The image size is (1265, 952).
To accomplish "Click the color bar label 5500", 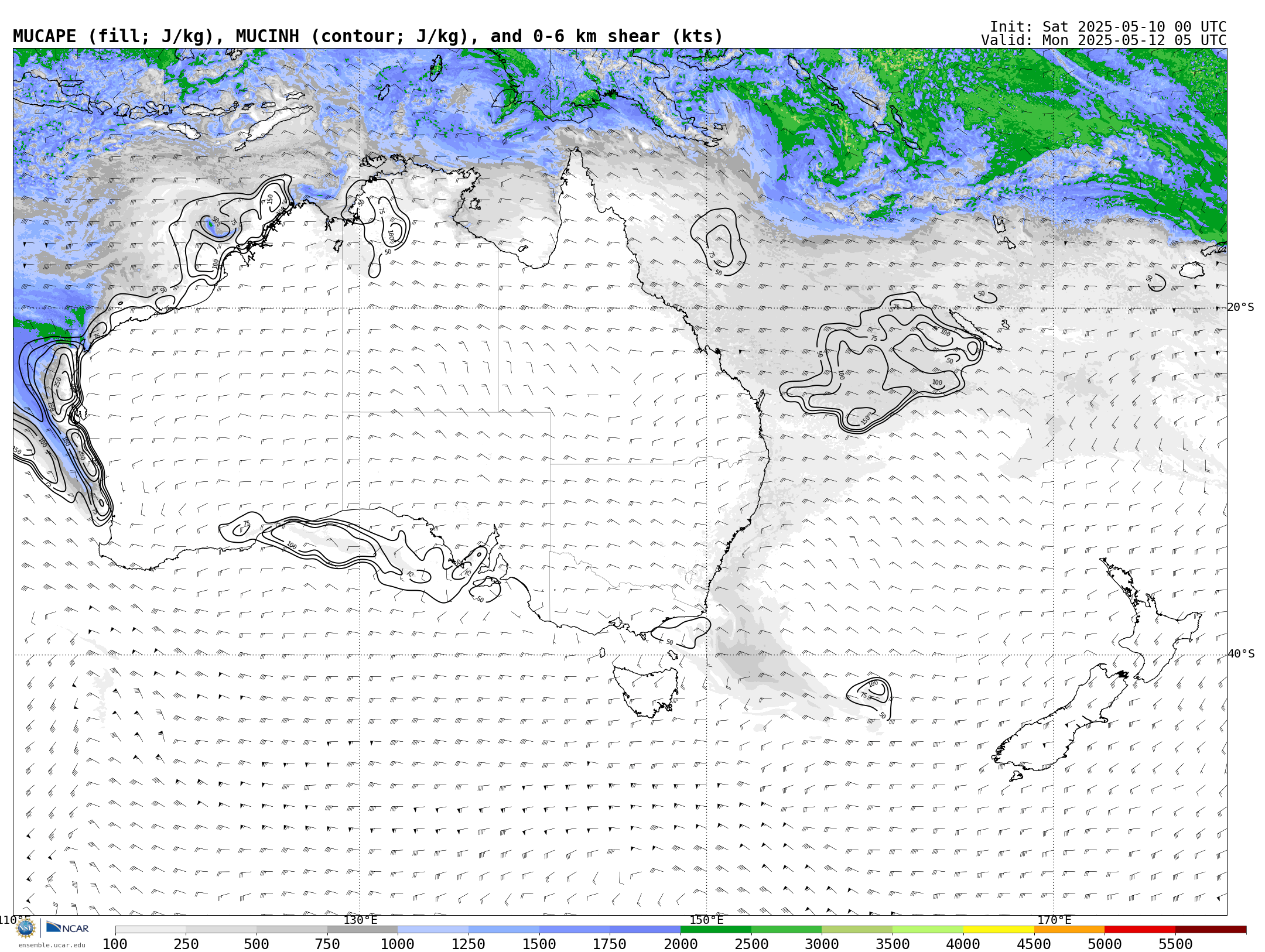I will tap(1175, 944).
